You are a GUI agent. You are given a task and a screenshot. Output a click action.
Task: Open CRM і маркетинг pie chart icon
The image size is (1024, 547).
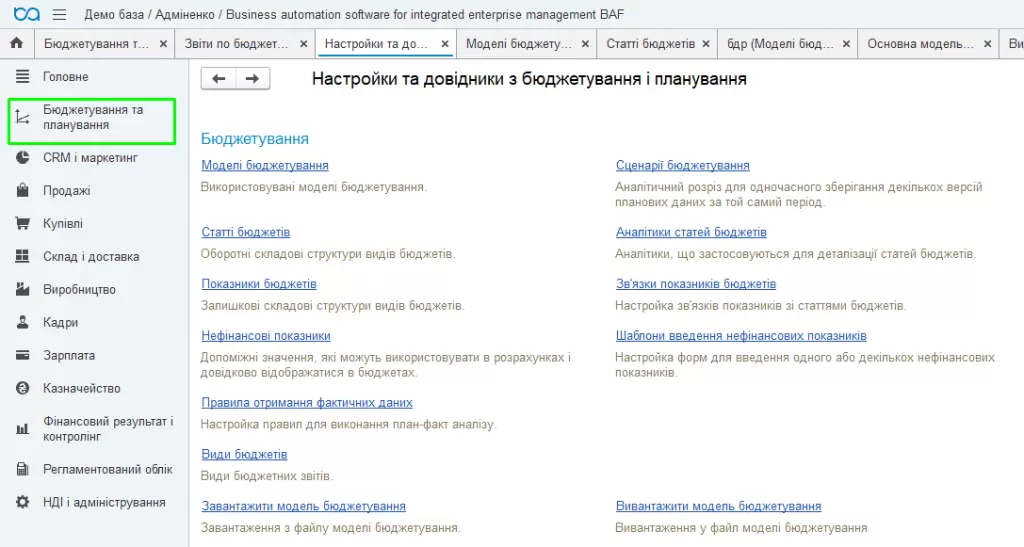tap(22, 157)
